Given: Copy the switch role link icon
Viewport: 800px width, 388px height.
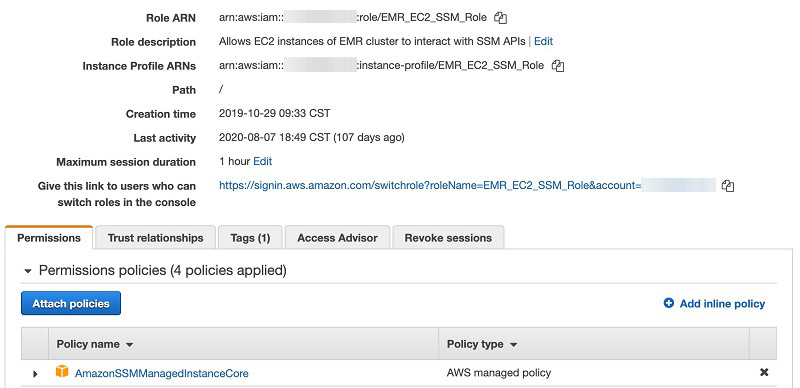Looking at the screenshot, I should coord(728,186).
